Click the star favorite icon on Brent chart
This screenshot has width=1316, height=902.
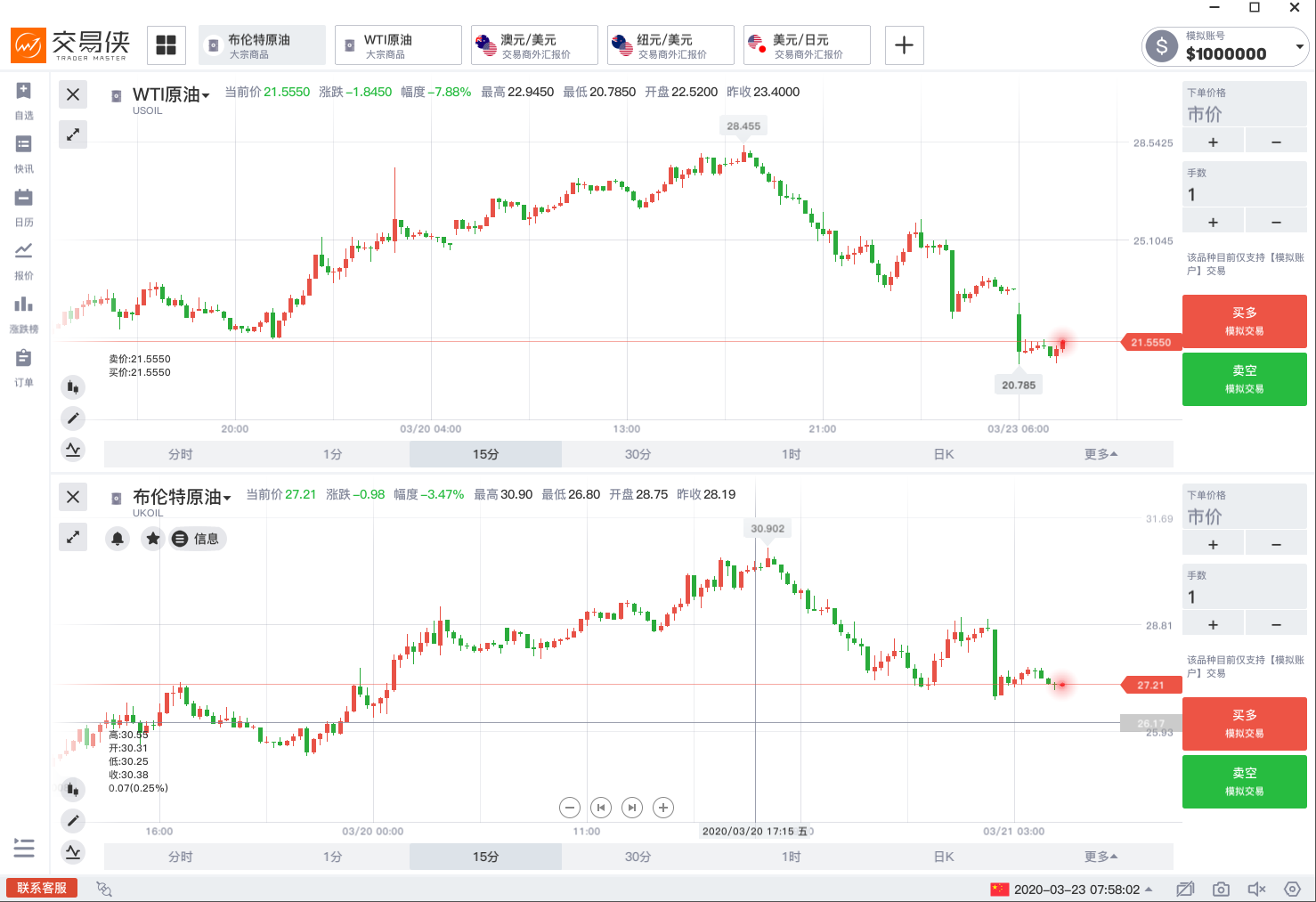153,539
